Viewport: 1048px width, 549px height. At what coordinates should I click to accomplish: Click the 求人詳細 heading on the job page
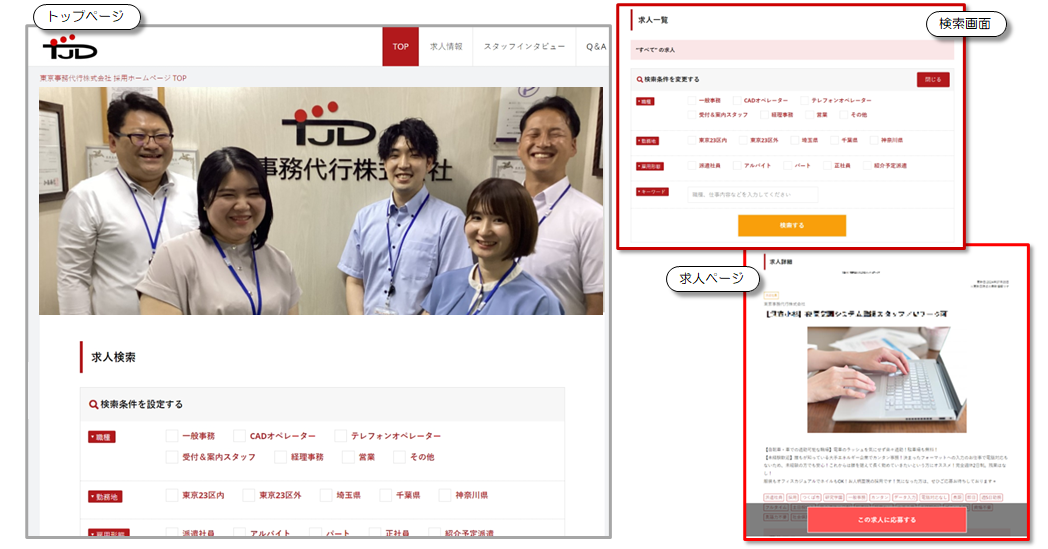coord(781,262)
